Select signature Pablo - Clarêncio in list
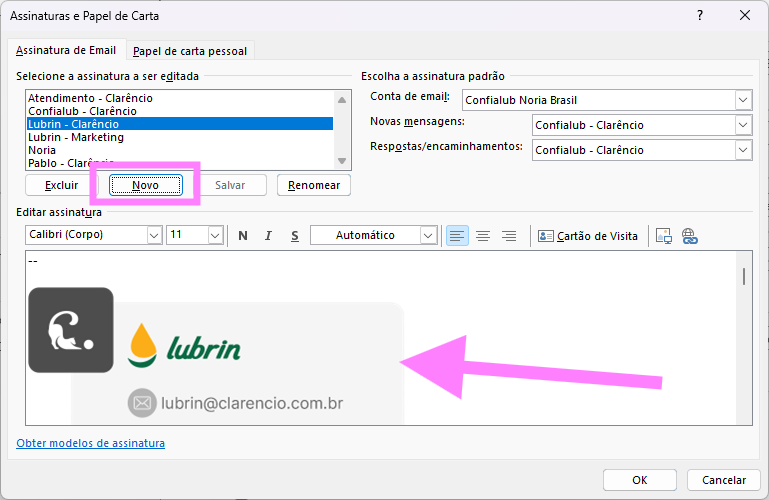This screenshot has height=500, width=769. coord(180,163)
